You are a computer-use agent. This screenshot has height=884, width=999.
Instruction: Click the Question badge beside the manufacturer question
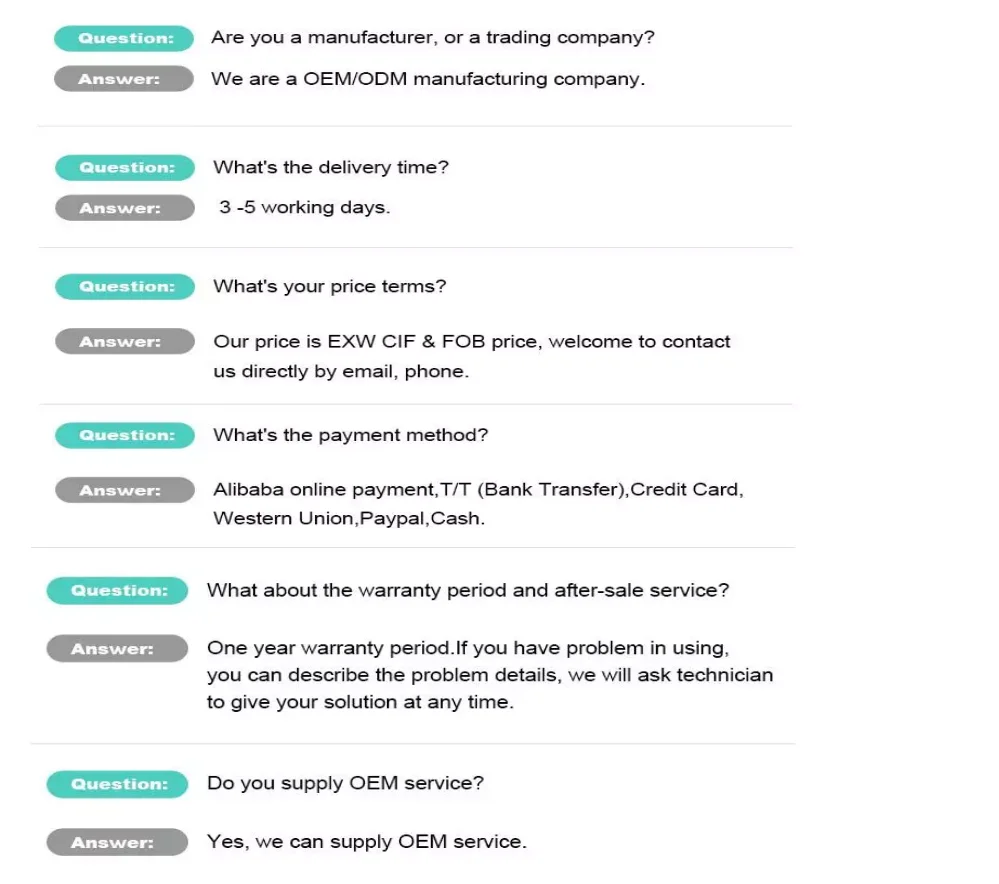tap(124, 39)
